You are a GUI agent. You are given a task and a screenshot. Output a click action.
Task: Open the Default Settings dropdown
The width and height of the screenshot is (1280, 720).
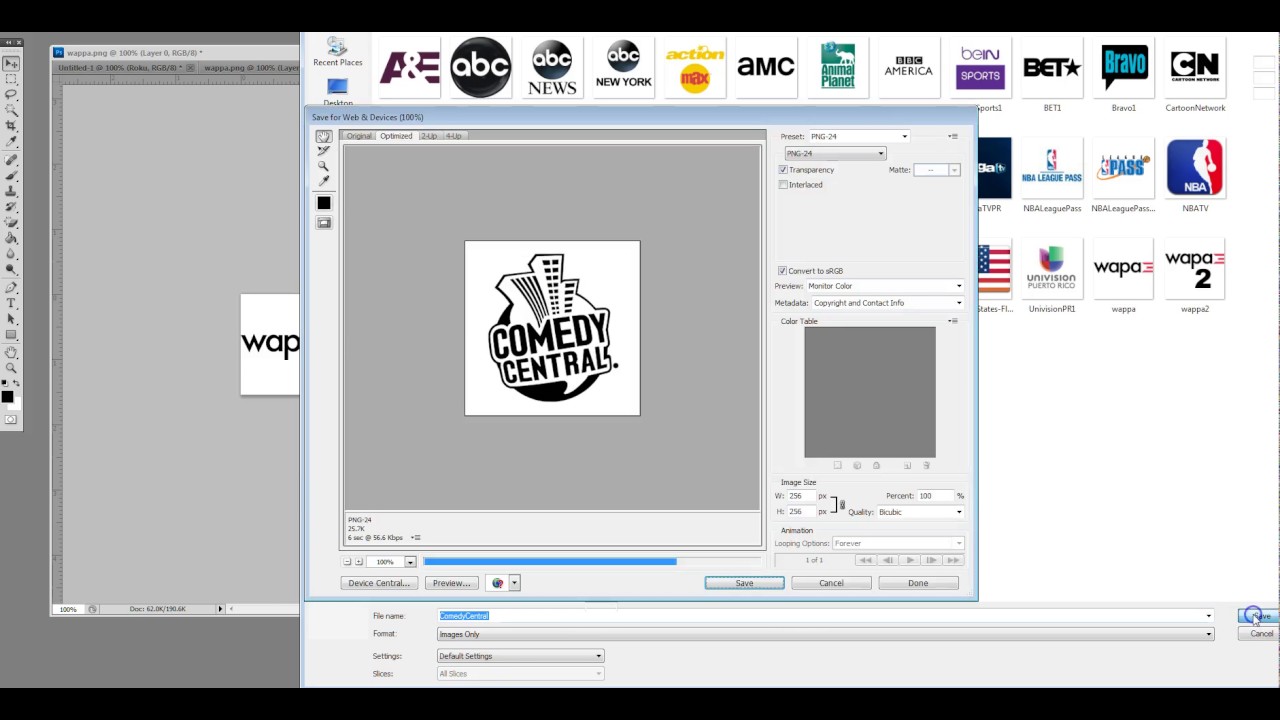[x=520, y=656]
